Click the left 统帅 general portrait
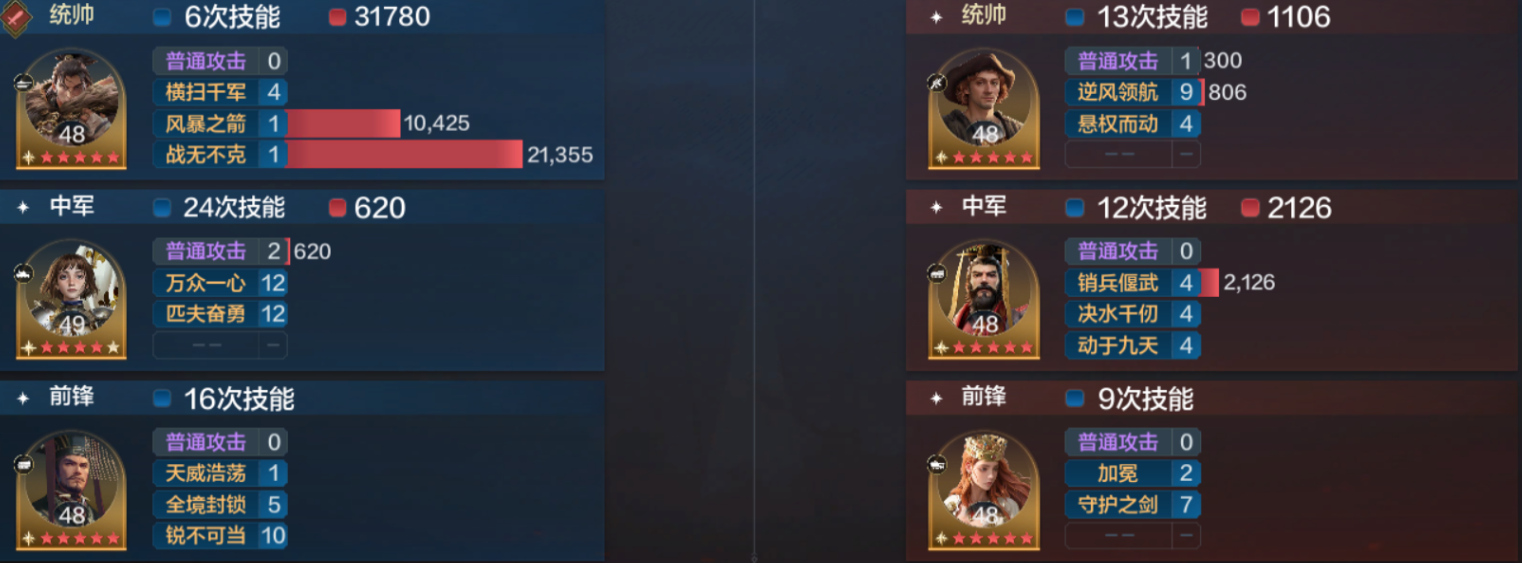 coord(72,108)
